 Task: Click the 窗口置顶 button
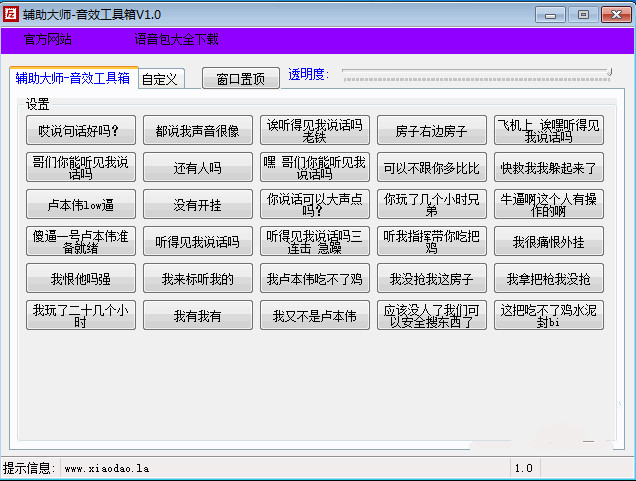point(241,78)
